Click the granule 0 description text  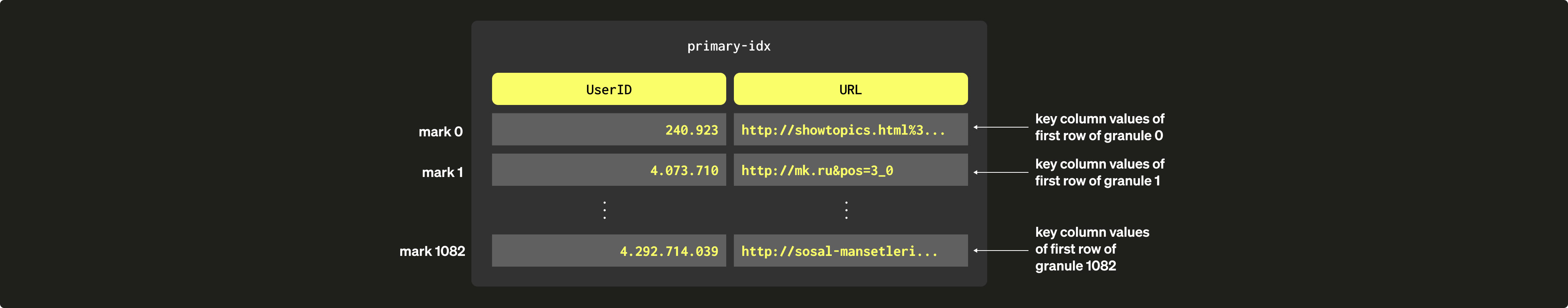[1099, 127]
